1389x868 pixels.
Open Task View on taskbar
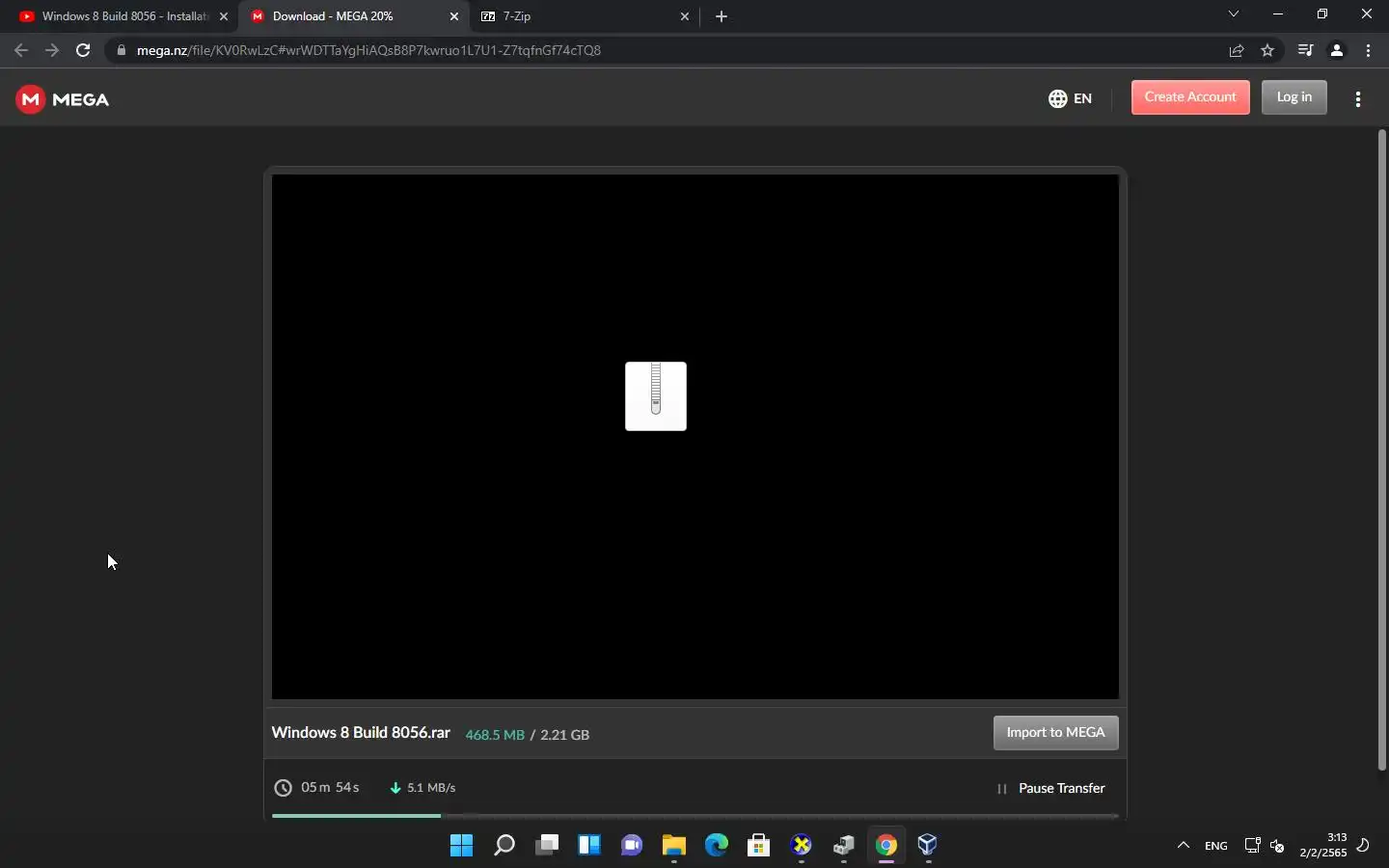pyautogui.click(x=547, y=846)
